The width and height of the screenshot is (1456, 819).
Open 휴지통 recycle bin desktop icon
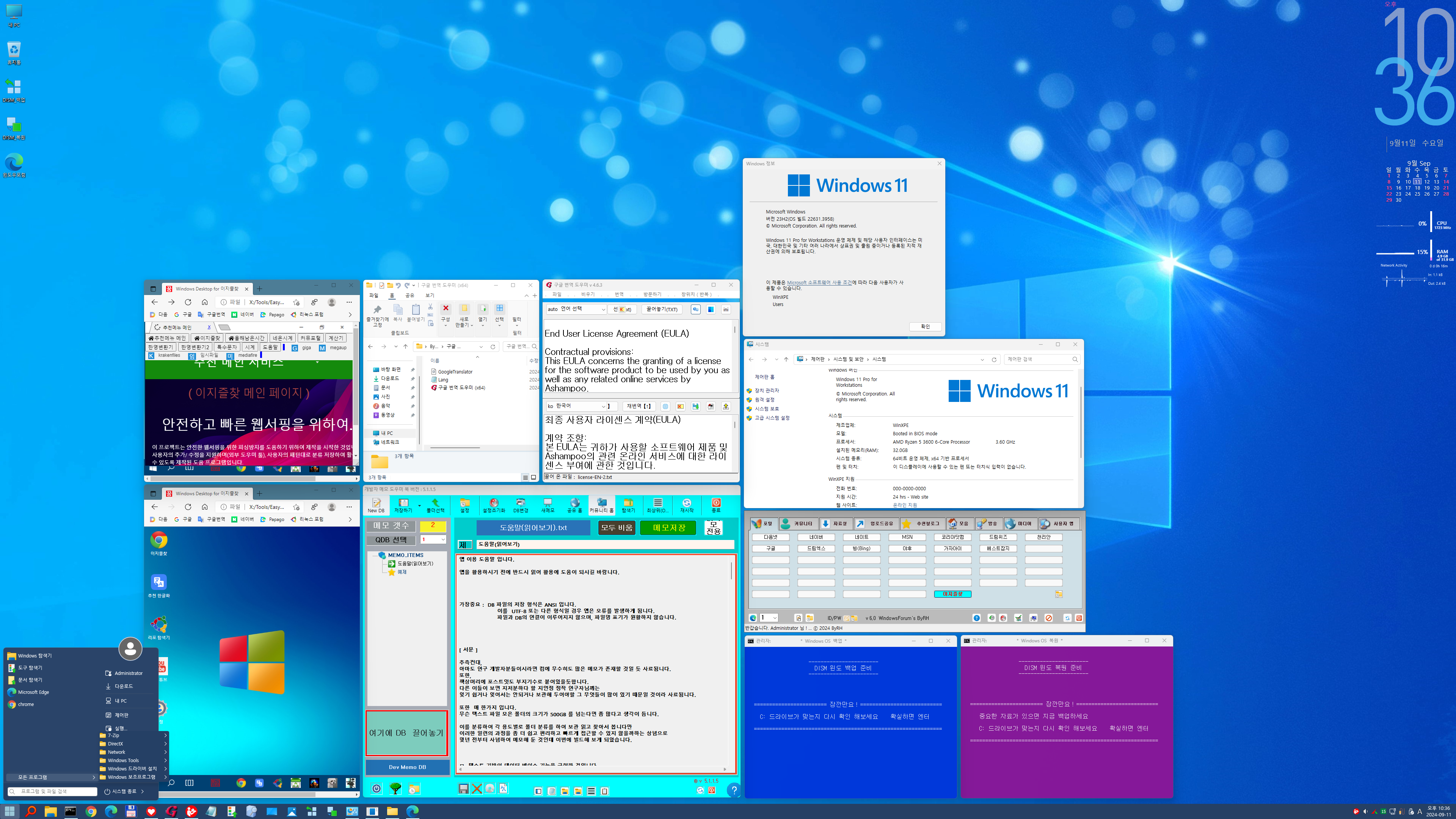click(14, 53)
